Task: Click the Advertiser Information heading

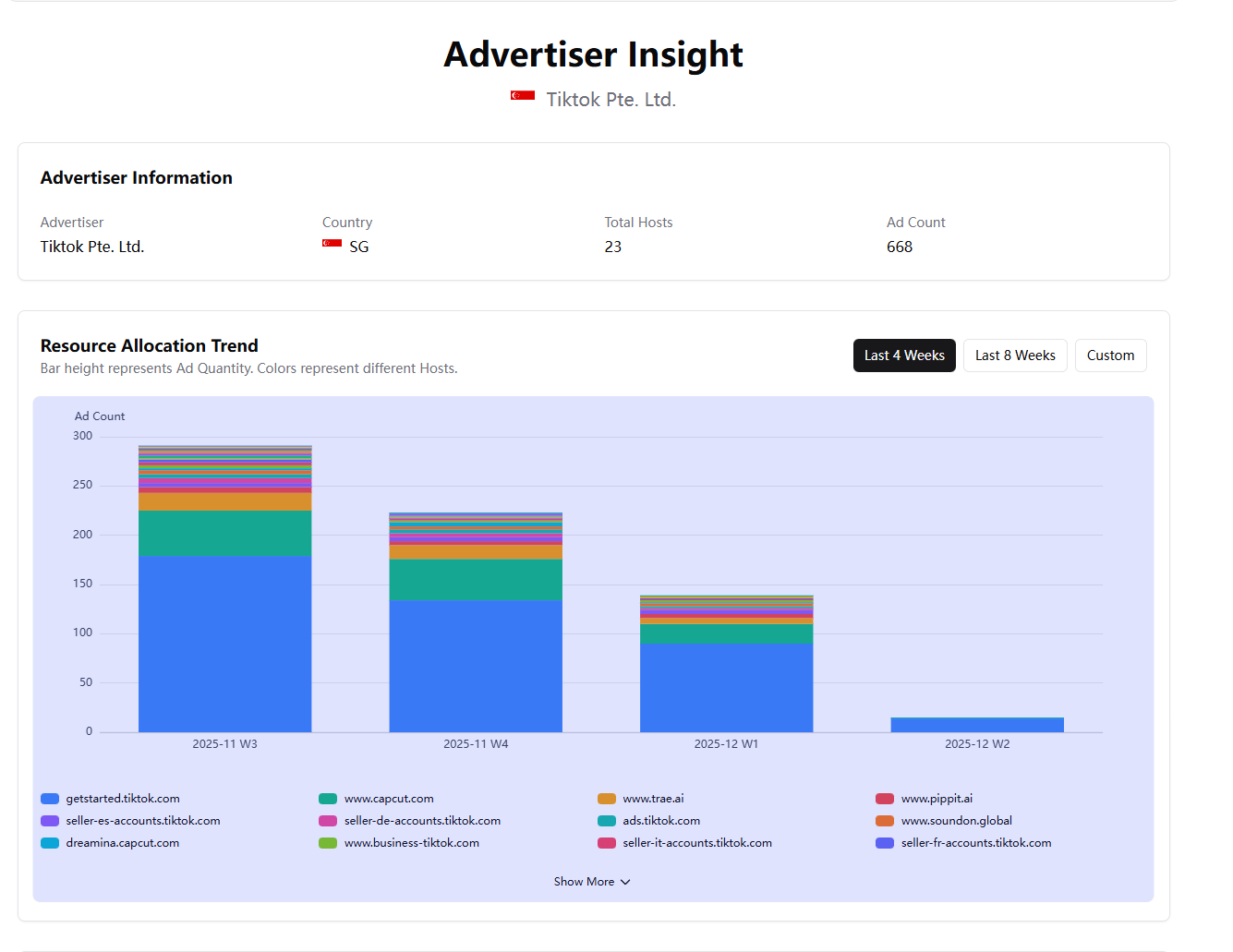Action: tap(137, 178)
